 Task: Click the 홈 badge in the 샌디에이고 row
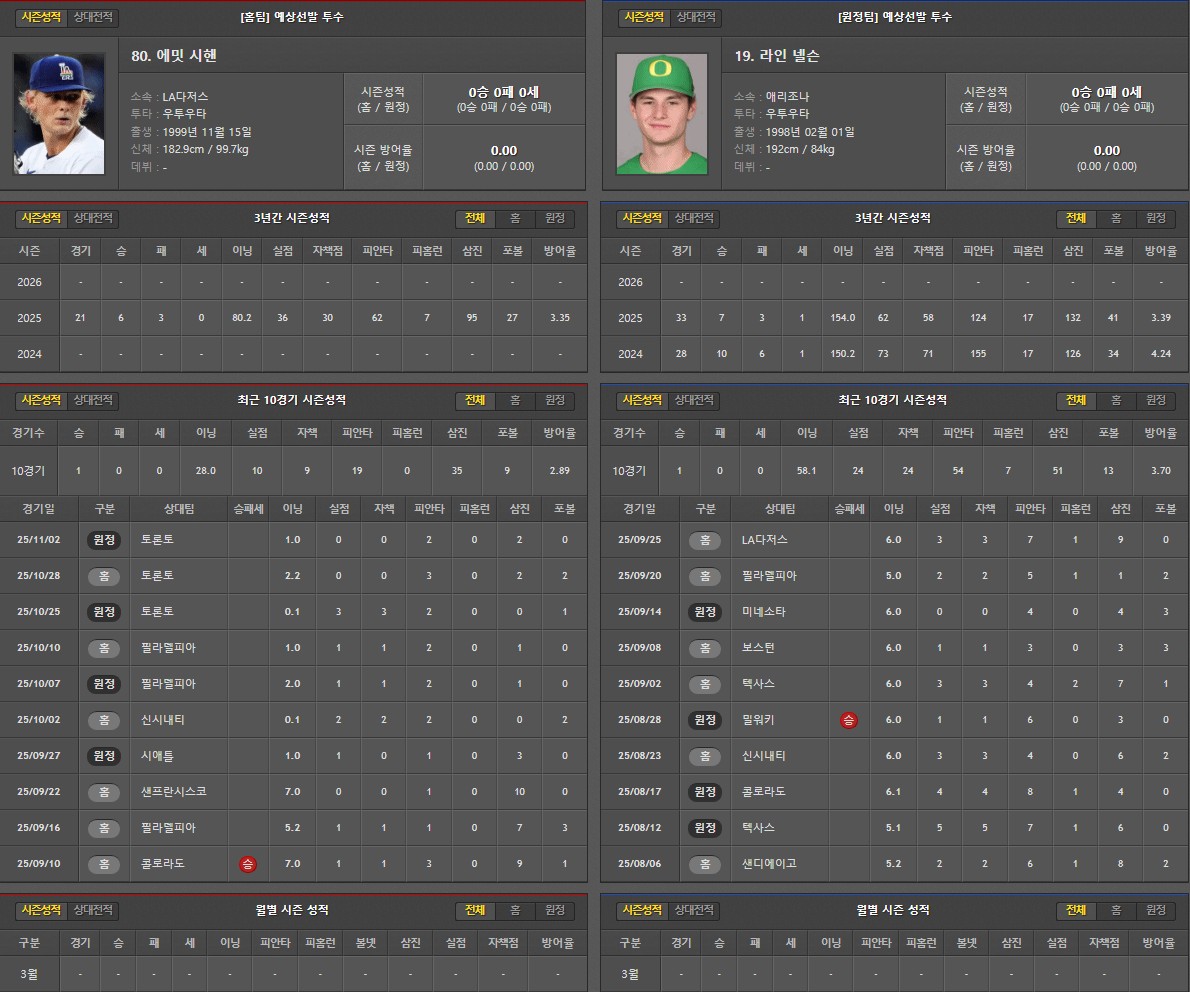pos(705,864)
